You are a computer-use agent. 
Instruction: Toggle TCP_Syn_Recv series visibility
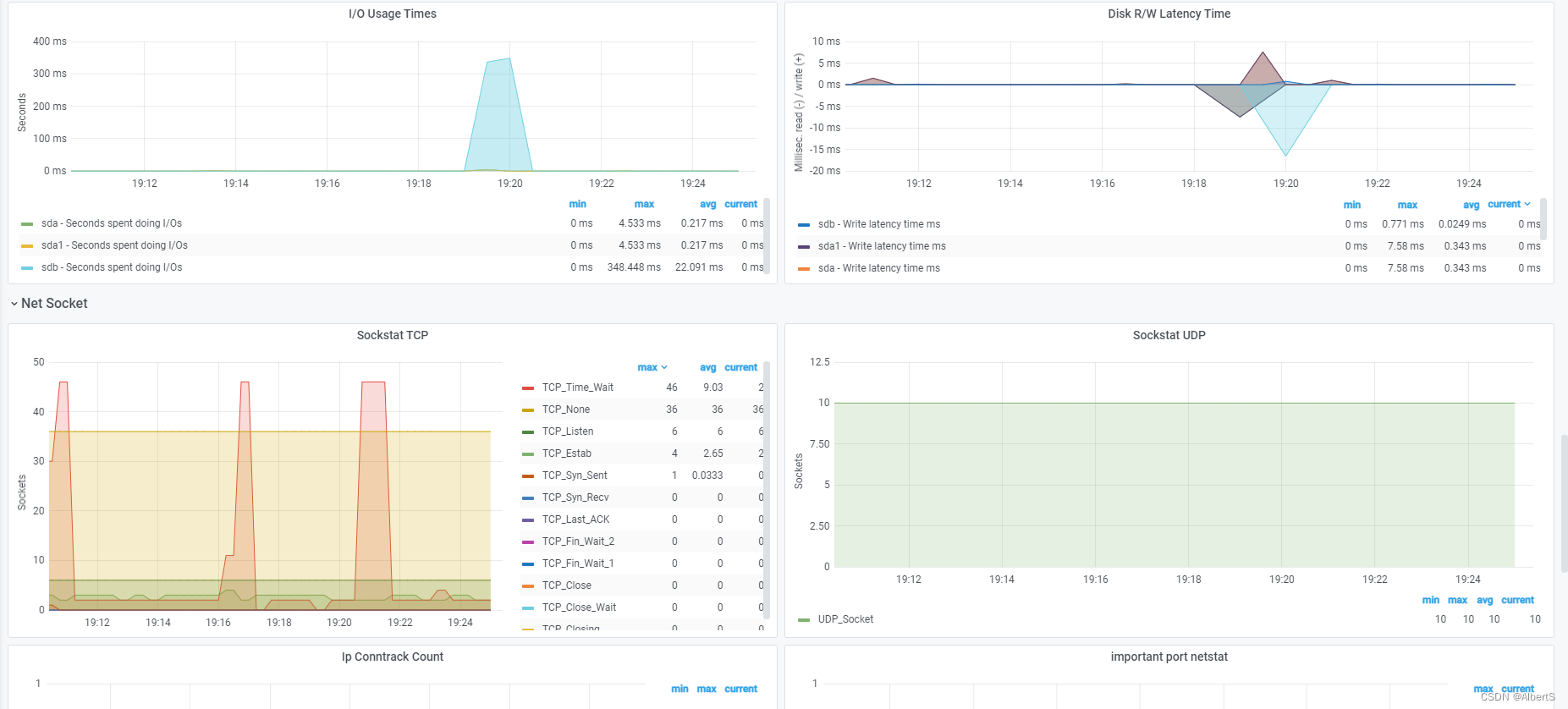click(575, 497)
